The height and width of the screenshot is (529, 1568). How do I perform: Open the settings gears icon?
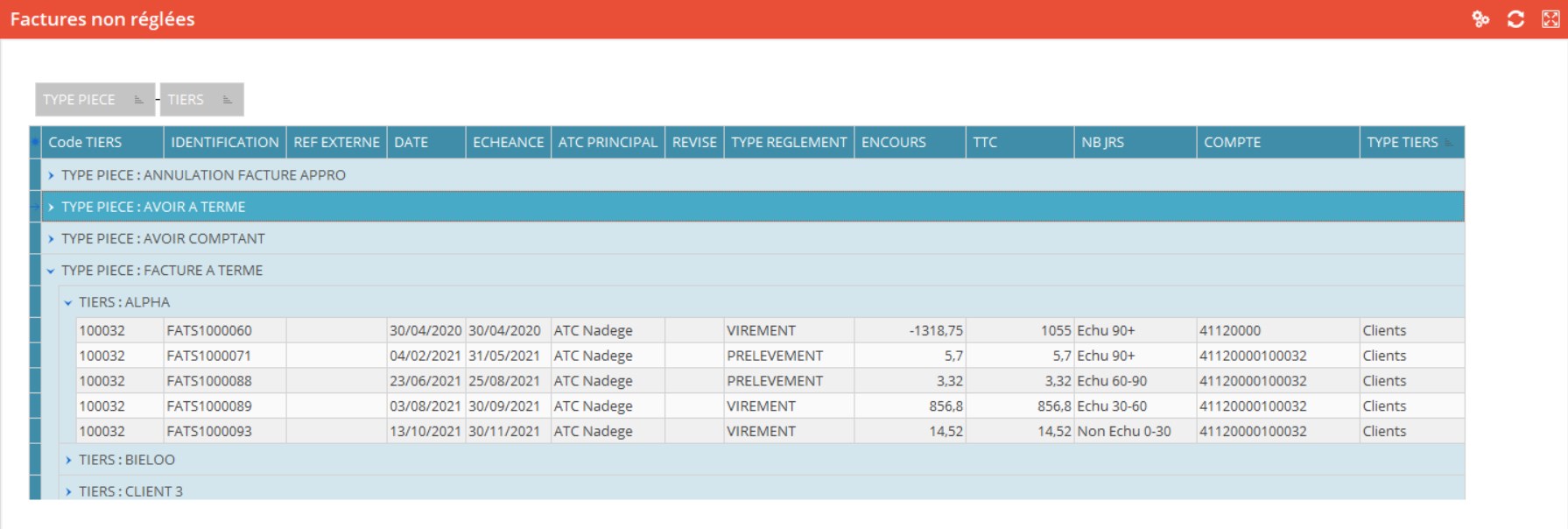click(x=1480, y=19)
